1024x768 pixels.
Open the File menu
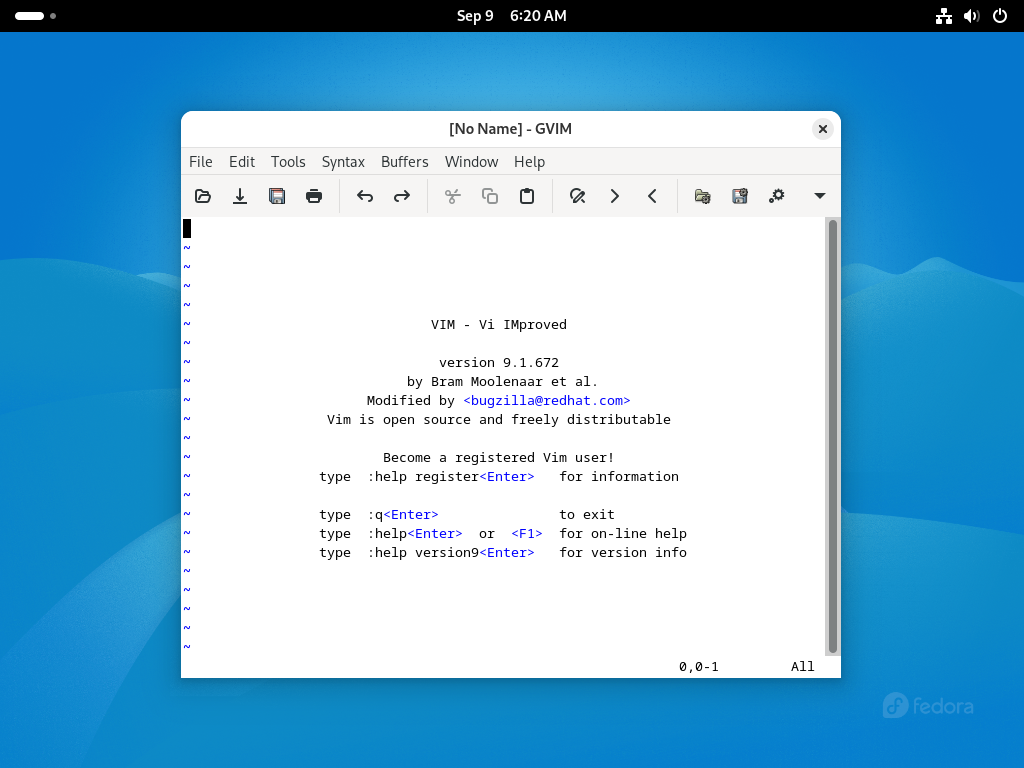click(200, 162)
